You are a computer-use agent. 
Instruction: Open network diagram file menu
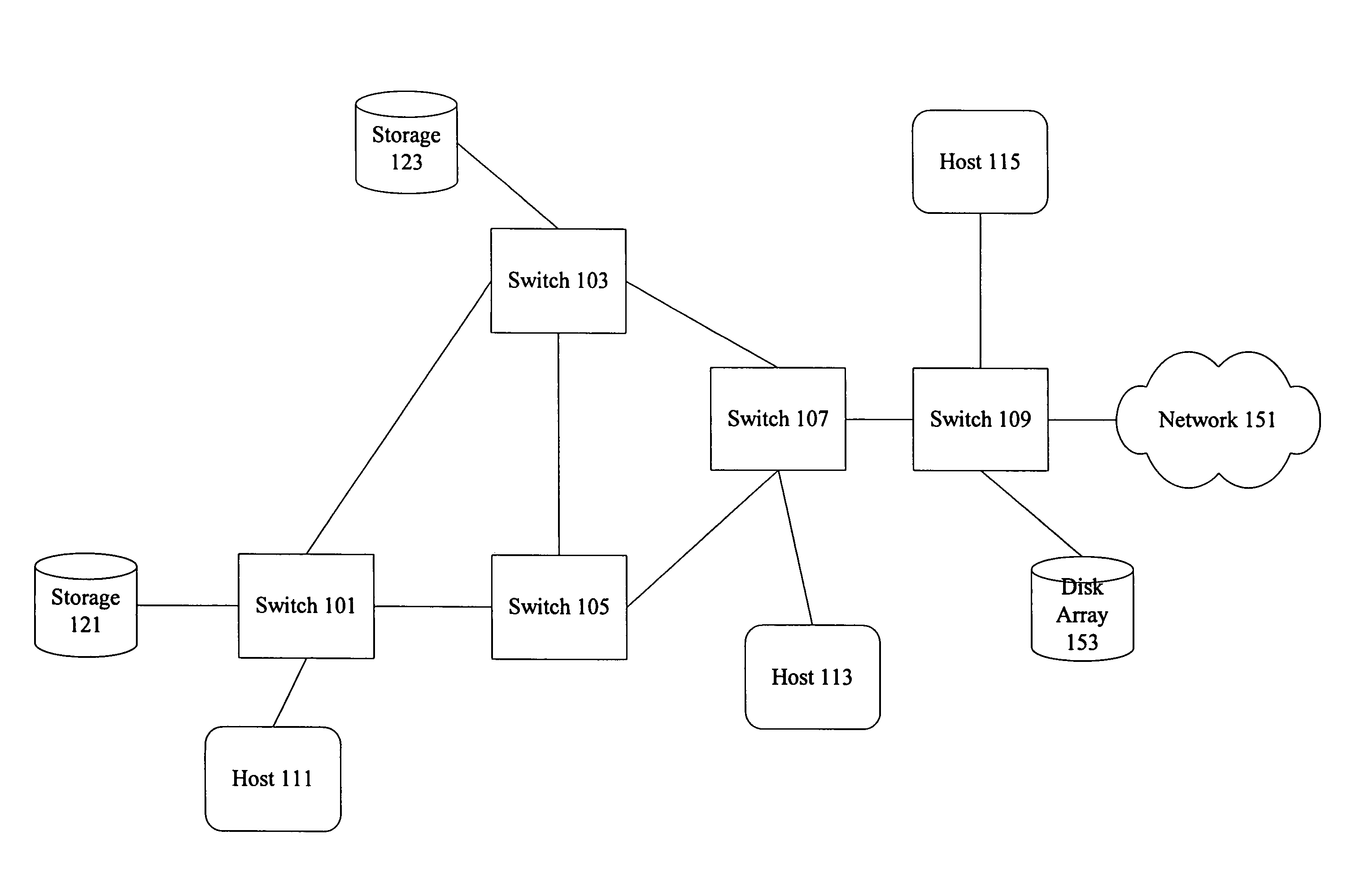[x=0, y=0]
